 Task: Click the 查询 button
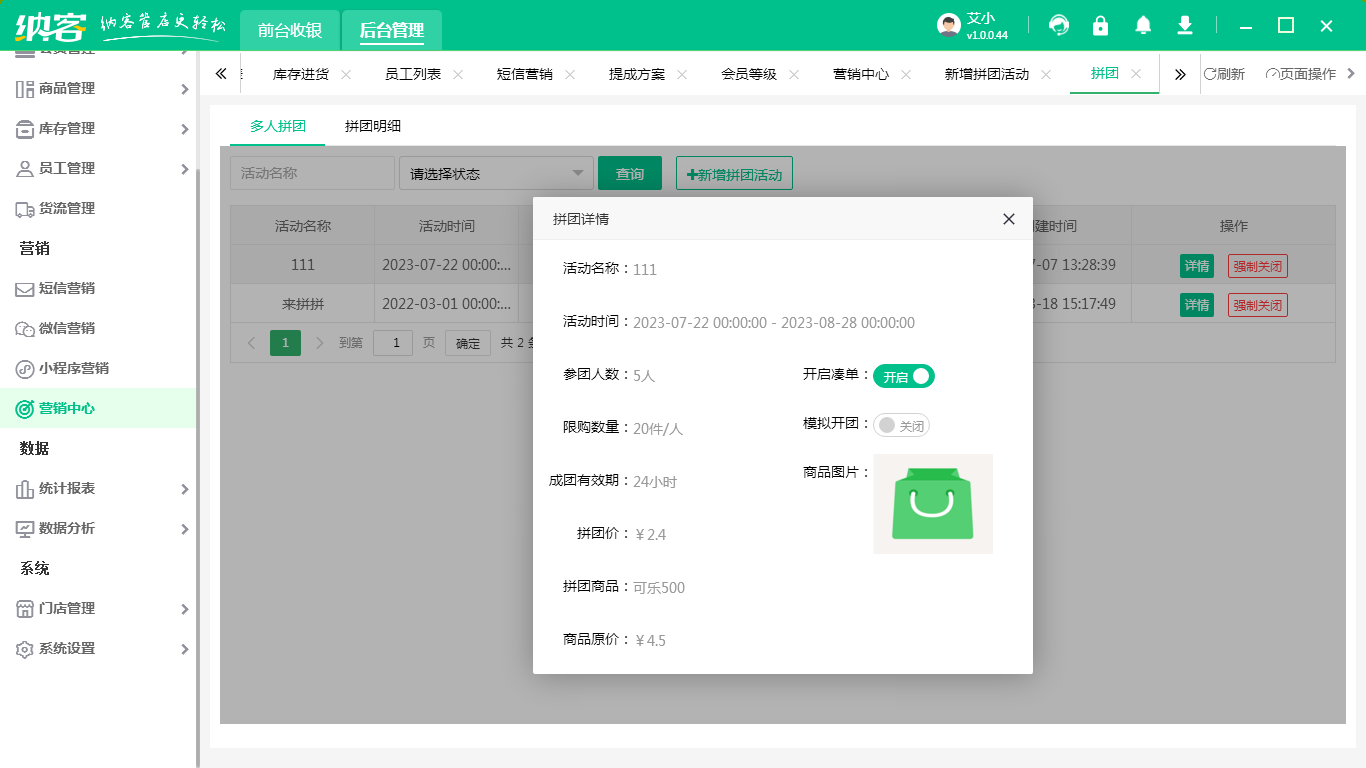[630, 173]
